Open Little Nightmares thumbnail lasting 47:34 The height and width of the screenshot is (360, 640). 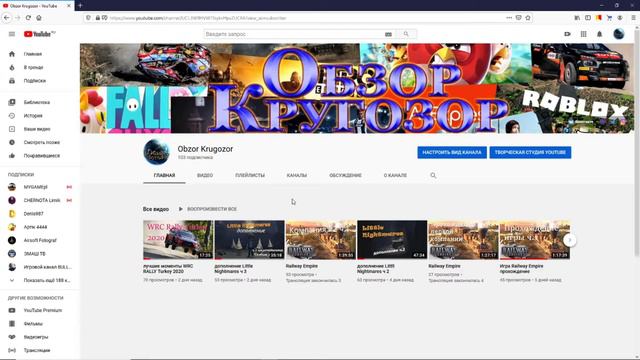[x=392, y=240]
